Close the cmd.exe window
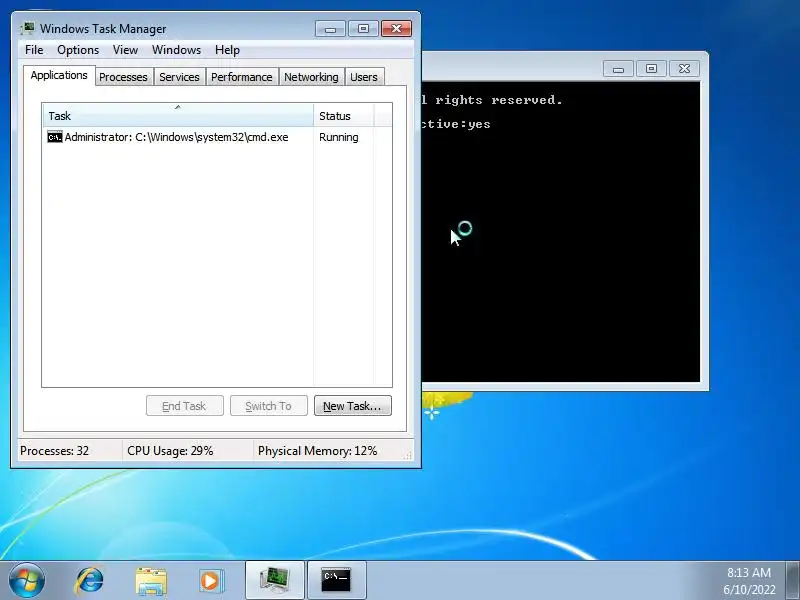 tap(684, 68)
